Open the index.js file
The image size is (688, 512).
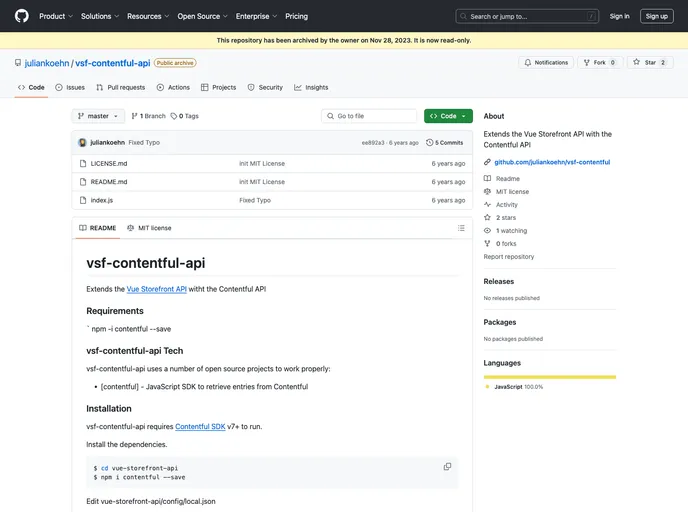[x=102, y=201]
